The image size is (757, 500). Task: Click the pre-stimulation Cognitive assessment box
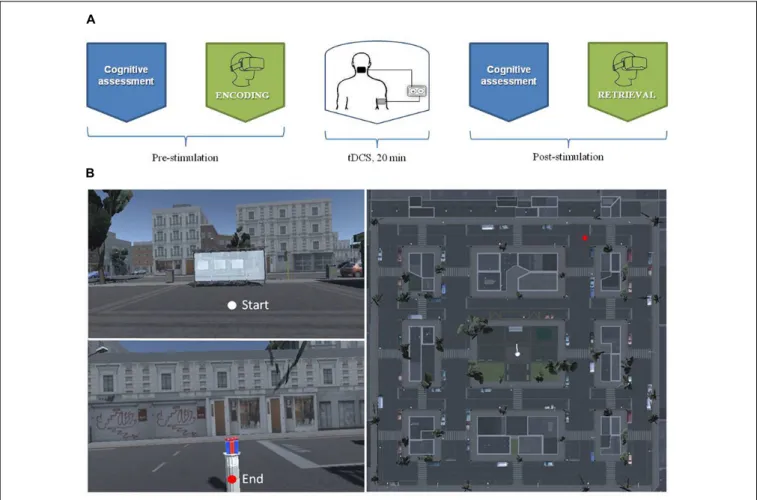pyautogui.click(x=126, y=81)
